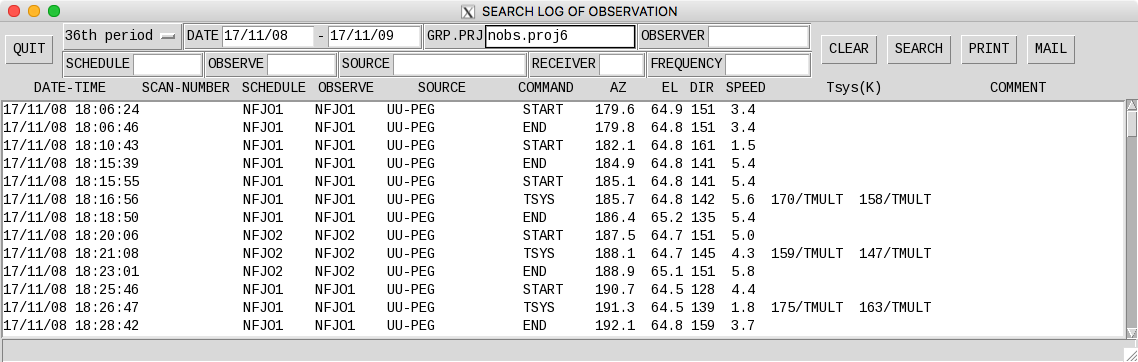Screen dimensions: 1138x362
Task: Click NFJO2 schedule in 18:20:06 row
Action: tap(263, 236)
